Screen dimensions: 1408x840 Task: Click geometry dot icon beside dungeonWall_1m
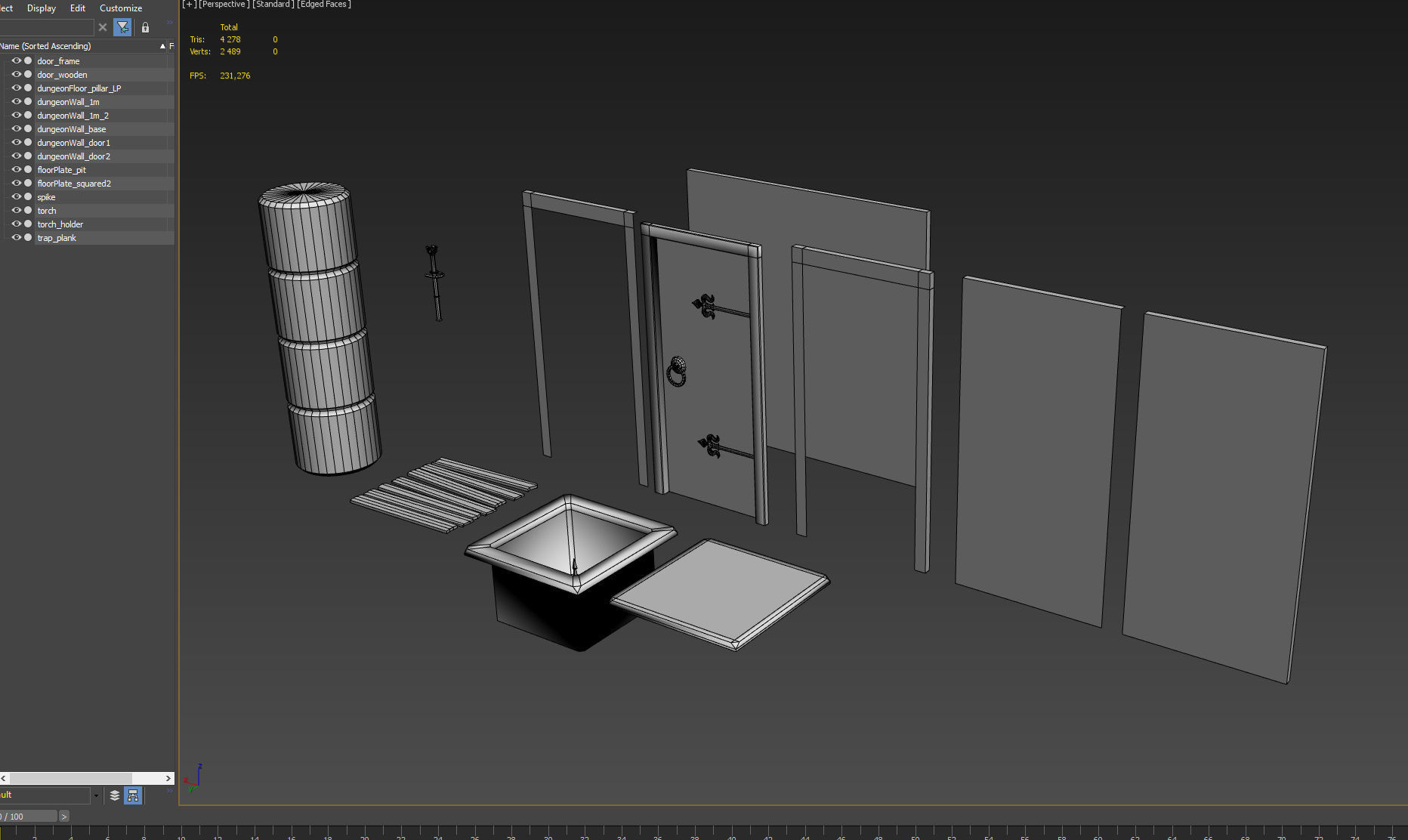(x=28, y=101)
